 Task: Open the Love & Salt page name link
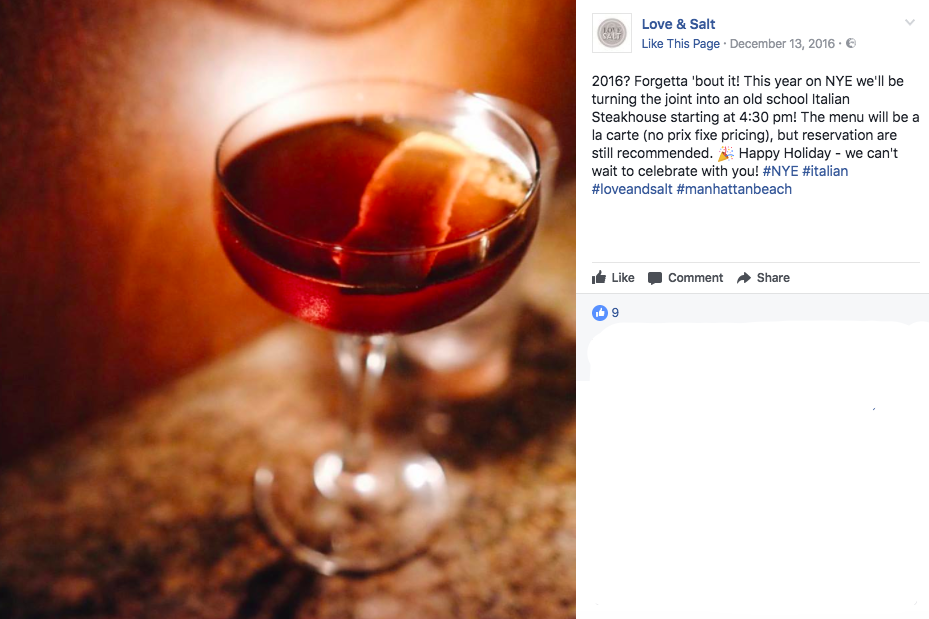point(678,24)
